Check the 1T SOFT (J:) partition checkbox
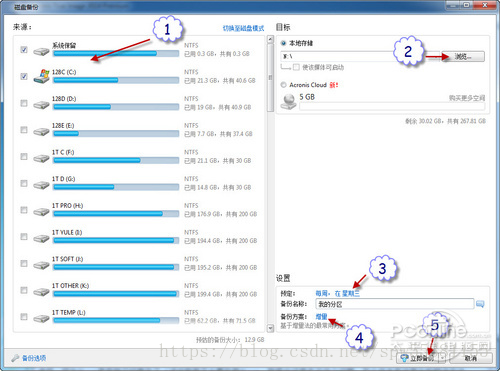Viewport: 500px width, 371px height. click(x=24, y=263)
